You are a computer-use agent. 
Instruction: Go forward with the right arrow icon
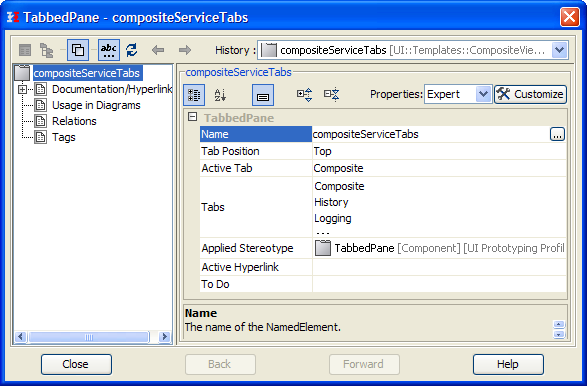point(185,50)
